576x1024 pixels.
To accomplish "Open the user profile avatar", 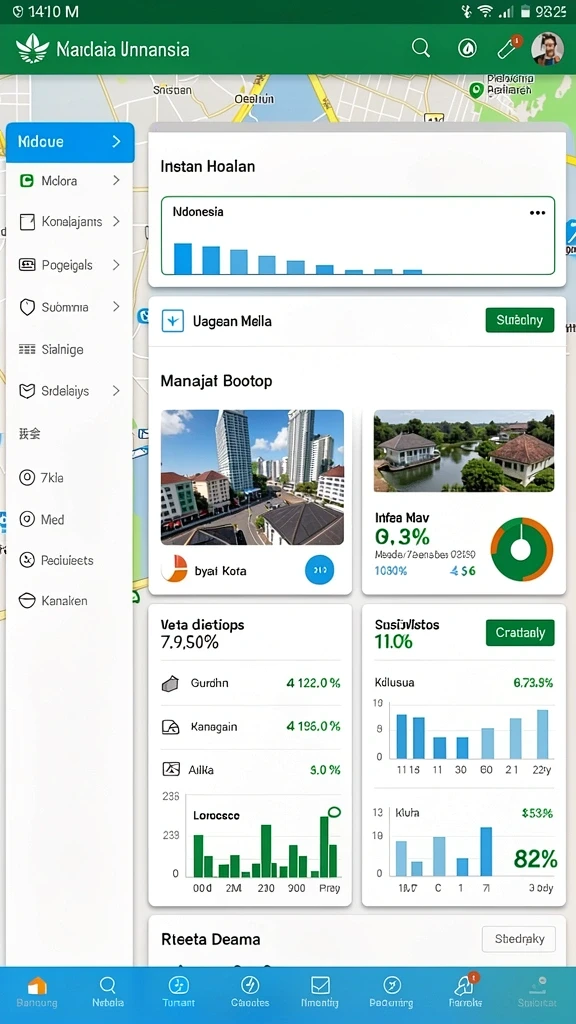I will point(547,48).
